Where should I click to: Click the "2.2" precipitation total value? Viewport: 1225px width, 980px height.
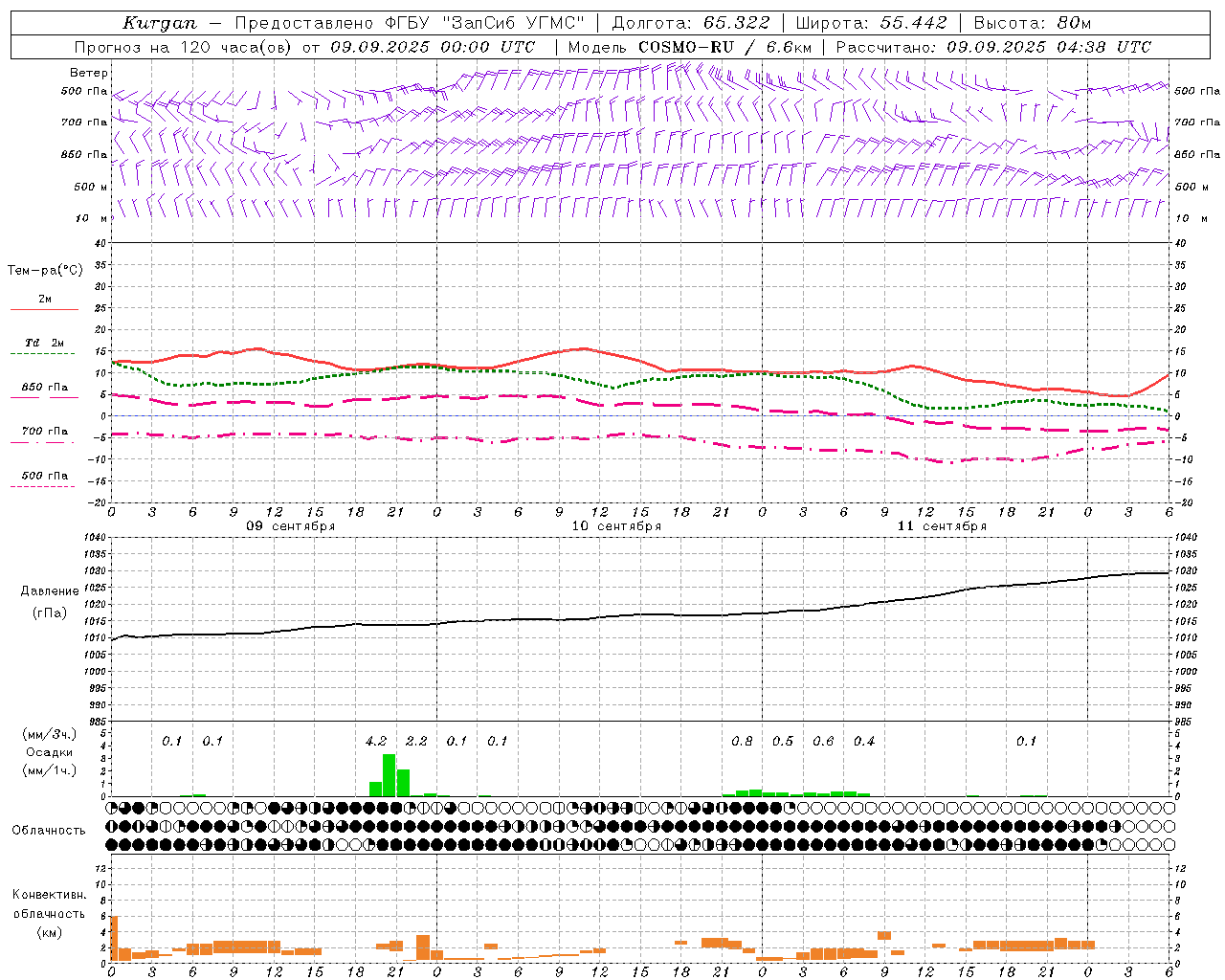point(416,741)
